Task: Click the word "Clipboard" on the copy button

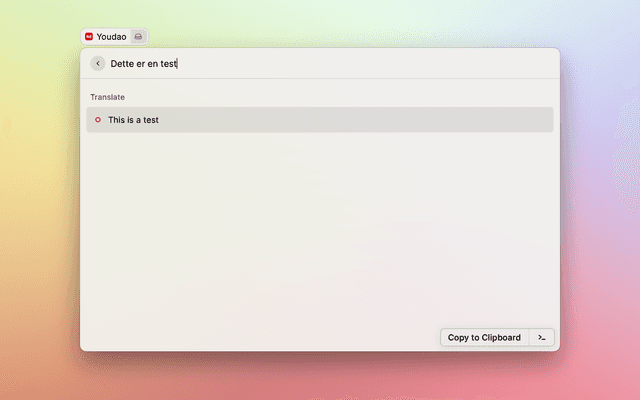Action: click(501, 338)
